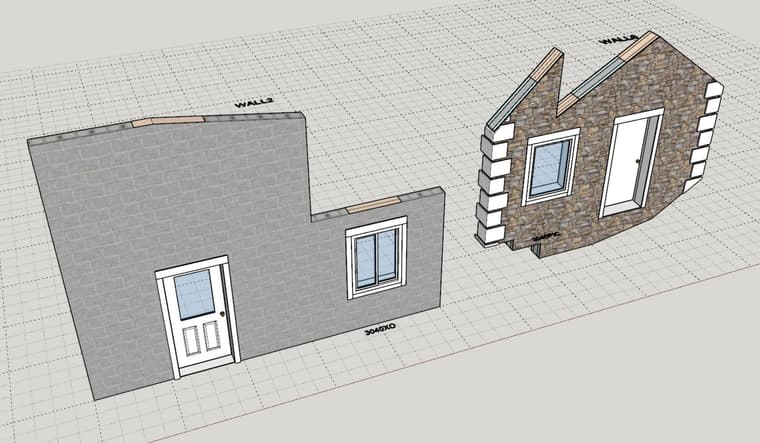Click the door knob on the stone wall door
Image resolution: width=760 pixels, height=443 pixels.
[x=638, y=161]
